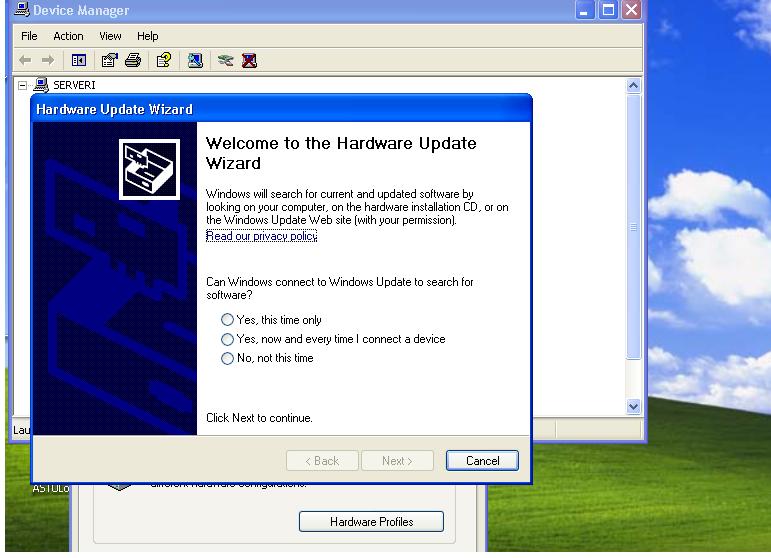The height and width of the screenshot is (558, 771).
Task: Click the scroll down arrow in Device Manager
Action: click(x=633, y=407)
